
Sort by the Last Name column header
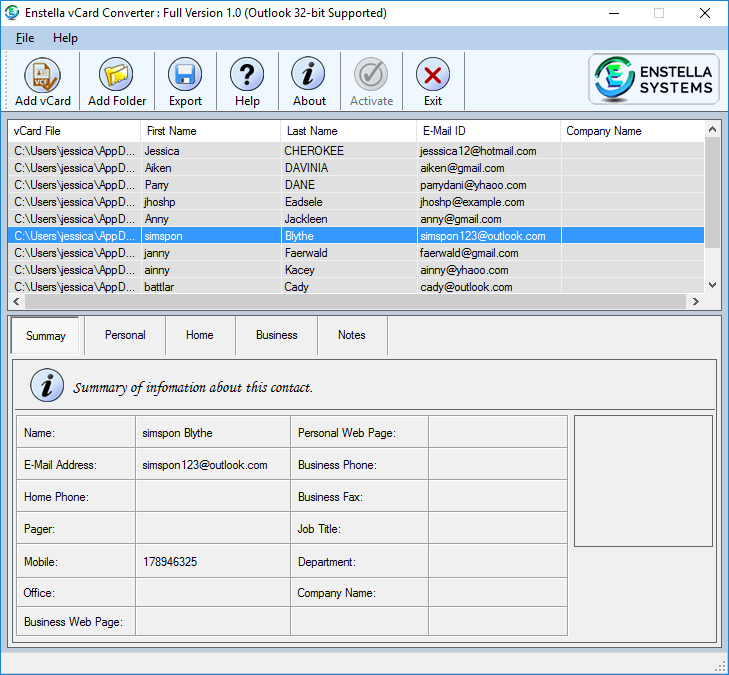[x=349, y=131]
